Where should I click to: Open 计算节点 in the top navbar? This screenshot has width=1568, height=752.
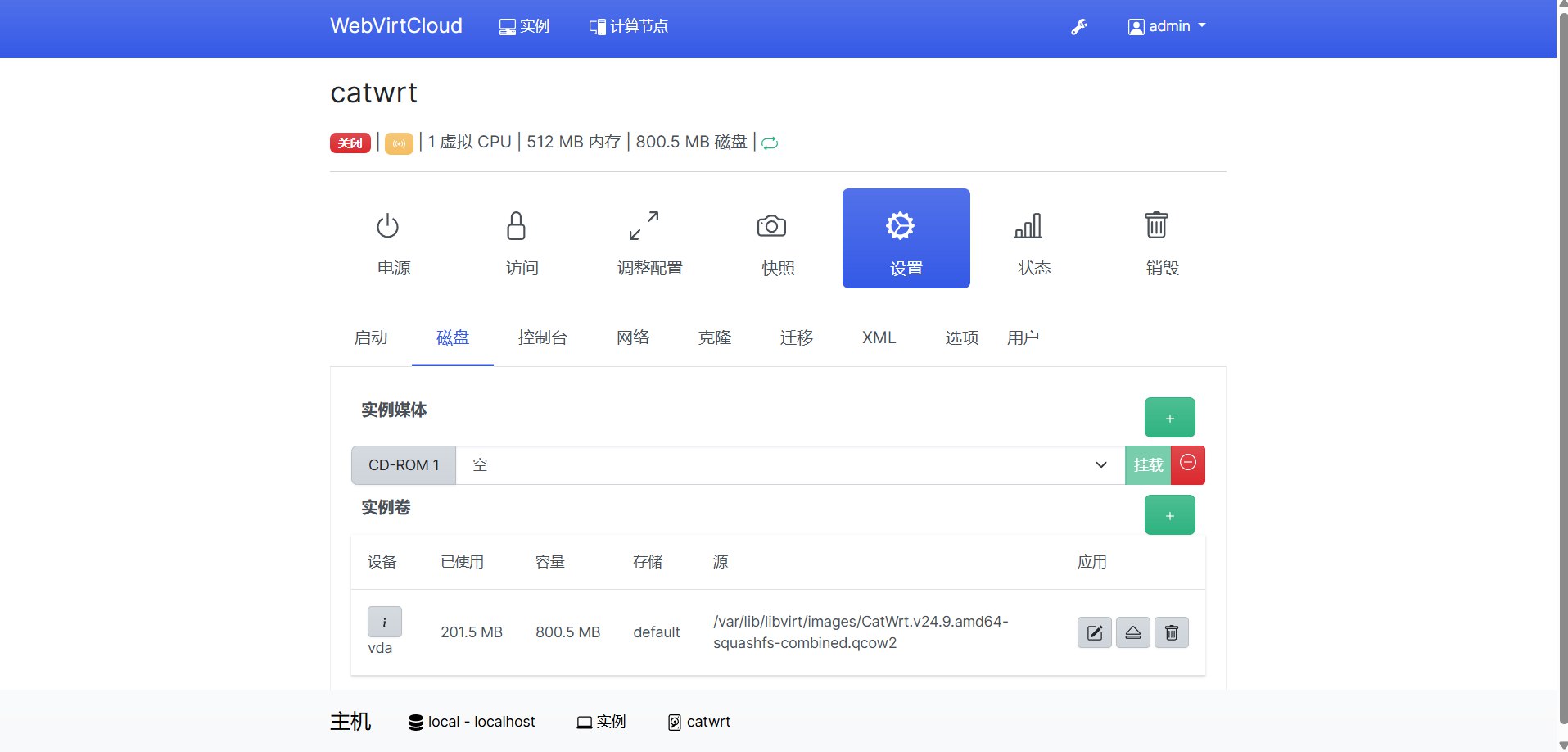629,26
